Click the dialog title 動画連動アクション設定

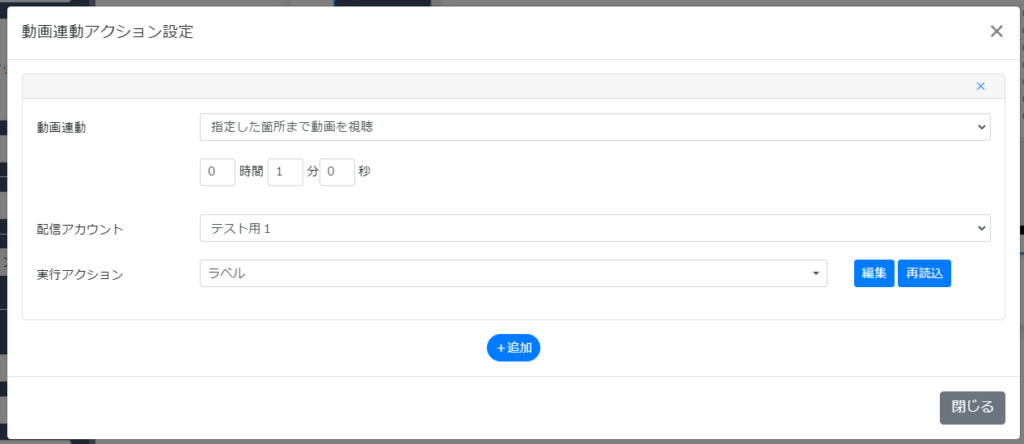108,32
